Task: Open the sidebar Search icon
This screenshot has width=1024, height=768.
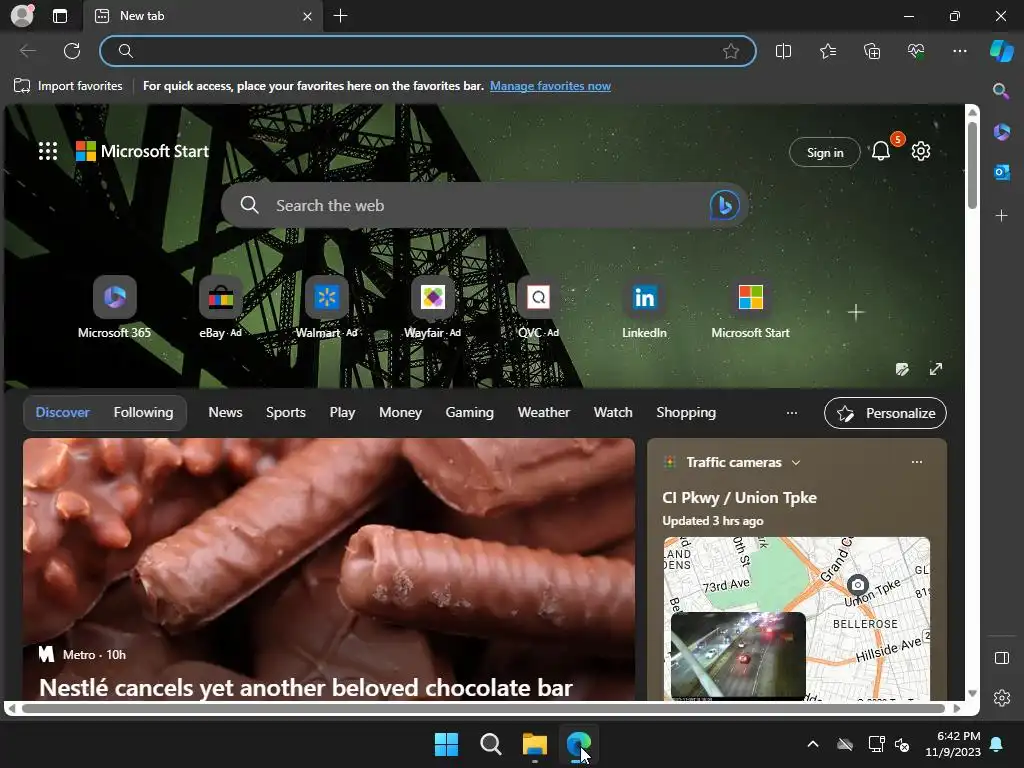Action: 1001,91
